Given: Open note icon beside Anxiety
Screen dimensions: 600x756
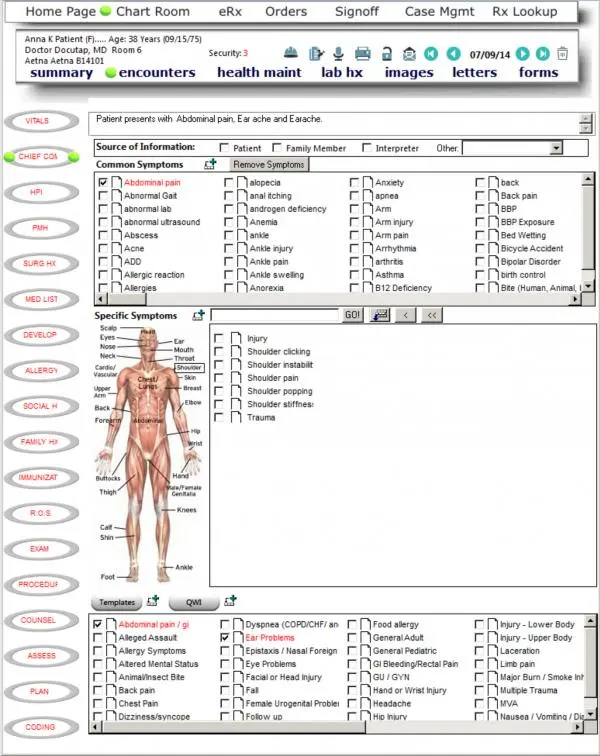Looking at the screenshot, I should click(368, 183).
